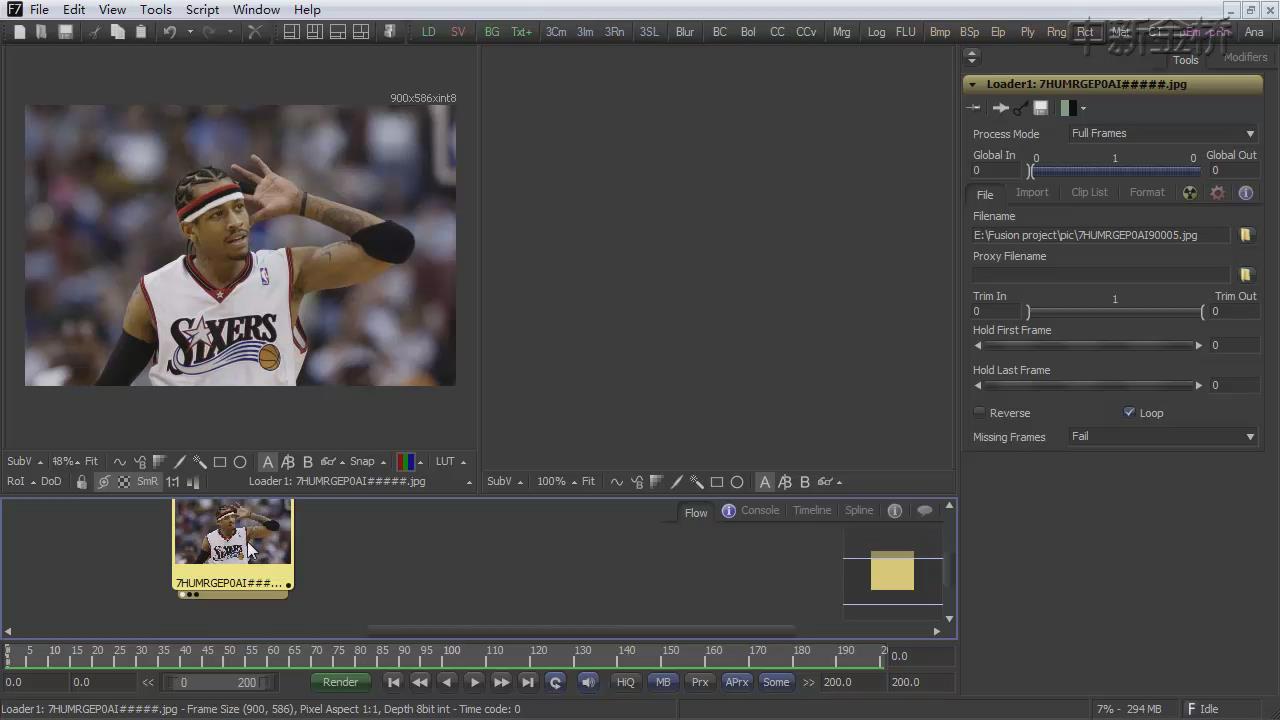Click the Trim In slider handle
The width and height of the screenshot is (1280, 720).
1028,312
